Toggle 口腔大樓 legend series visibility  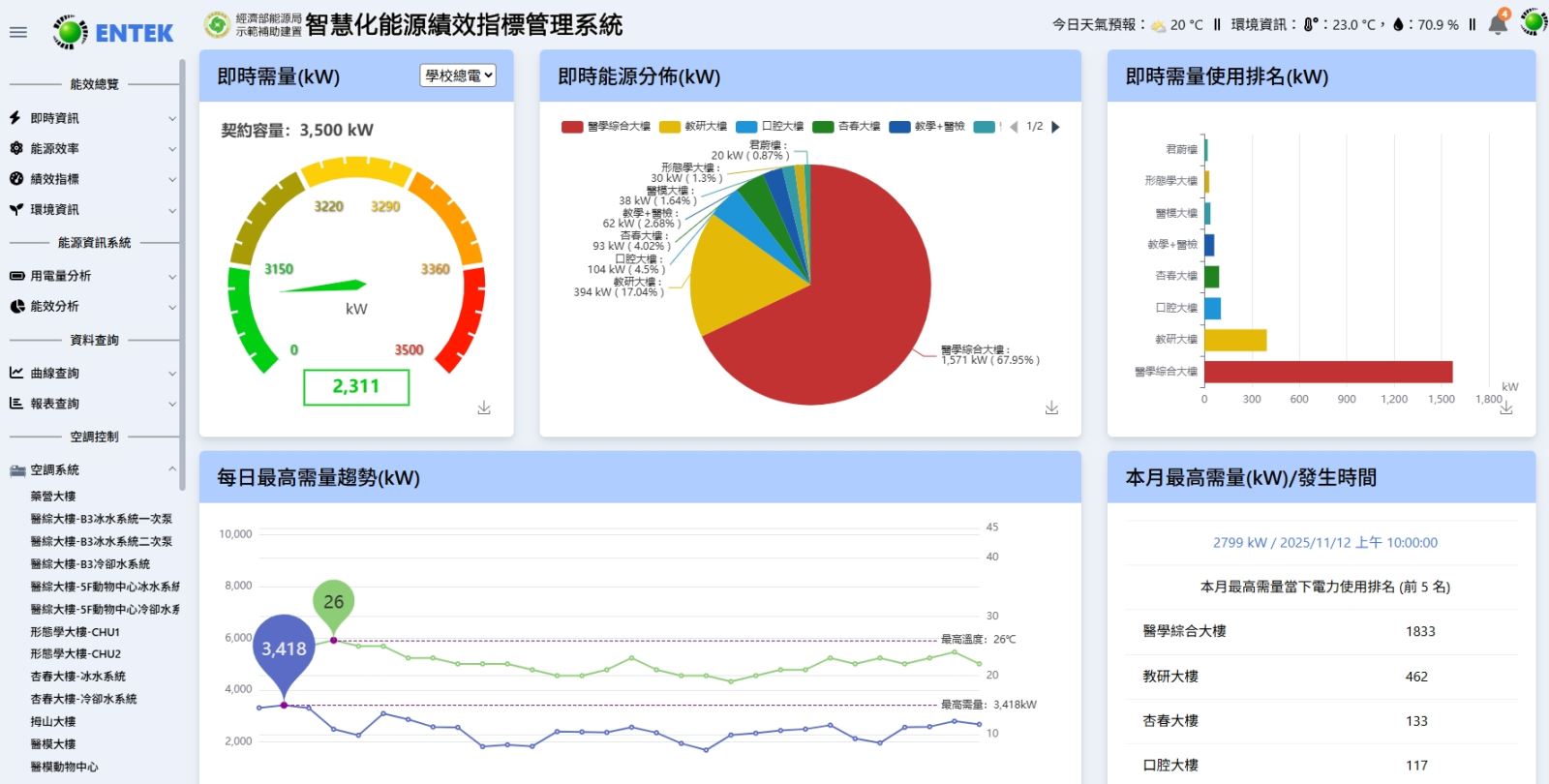(771, 127)
